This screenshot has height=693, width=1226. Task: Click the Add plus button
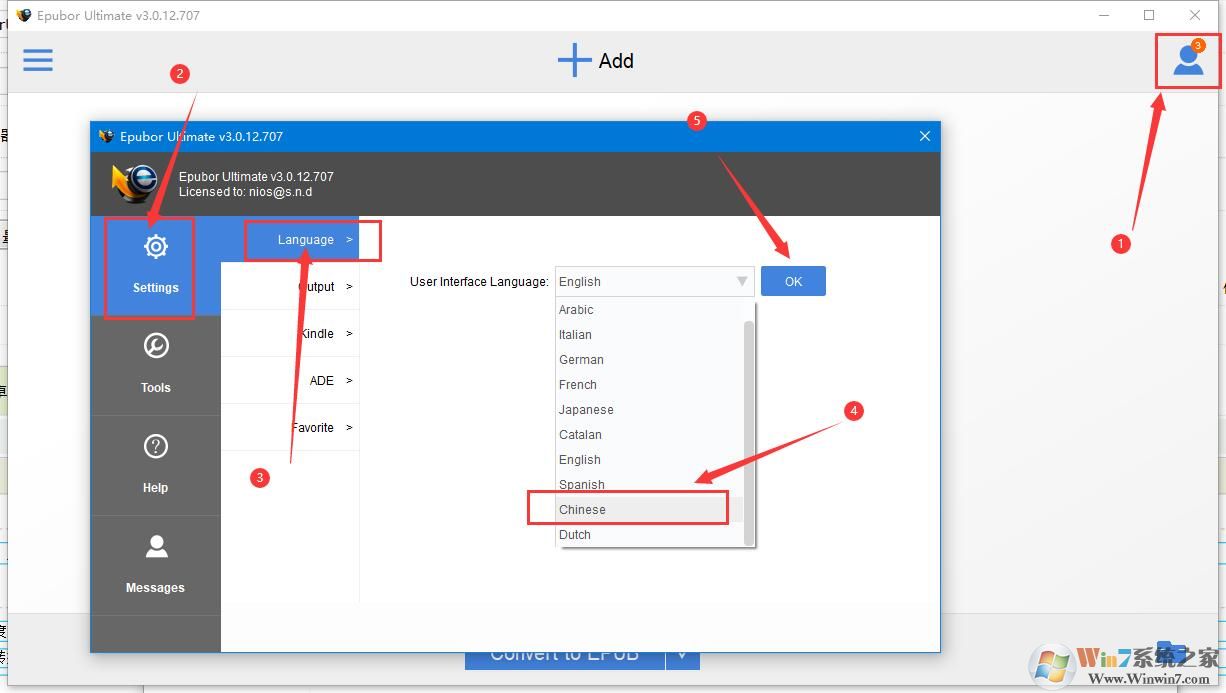click(x=596, y=60)
